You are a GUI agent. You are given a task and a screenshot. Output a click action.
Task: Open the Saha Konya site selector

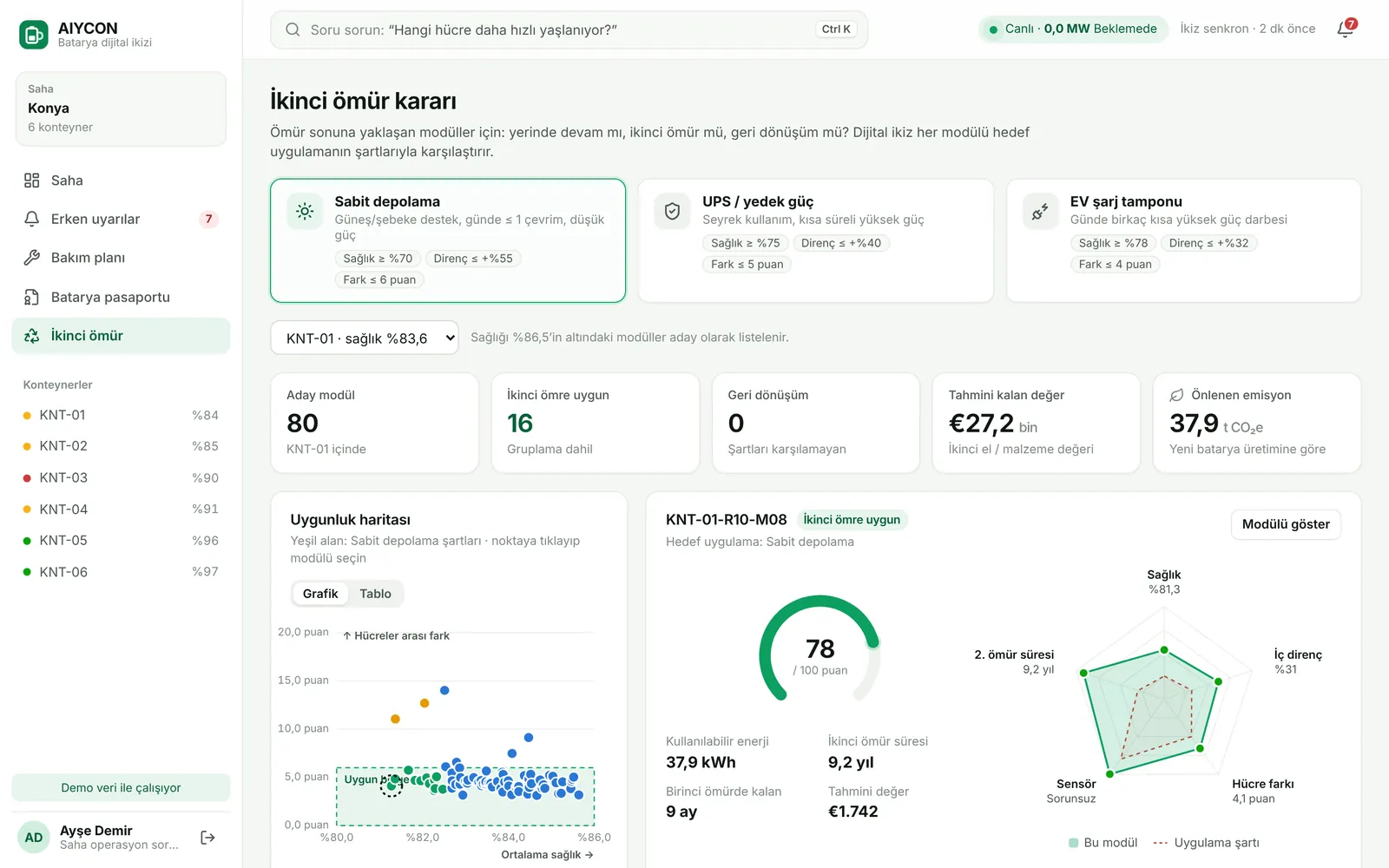(121, 108)
